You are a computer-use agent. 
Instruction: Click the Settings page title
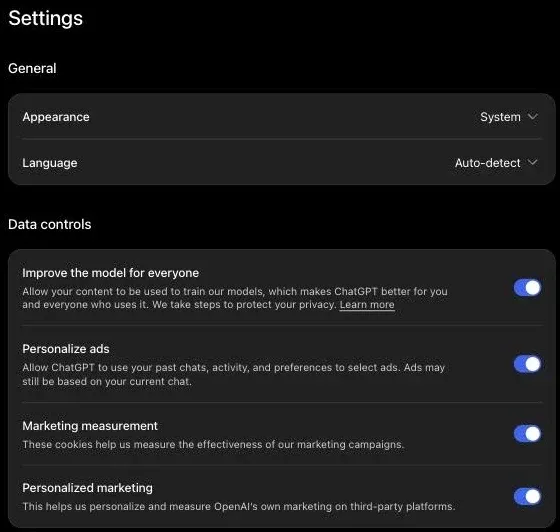(x=45, y=18)
